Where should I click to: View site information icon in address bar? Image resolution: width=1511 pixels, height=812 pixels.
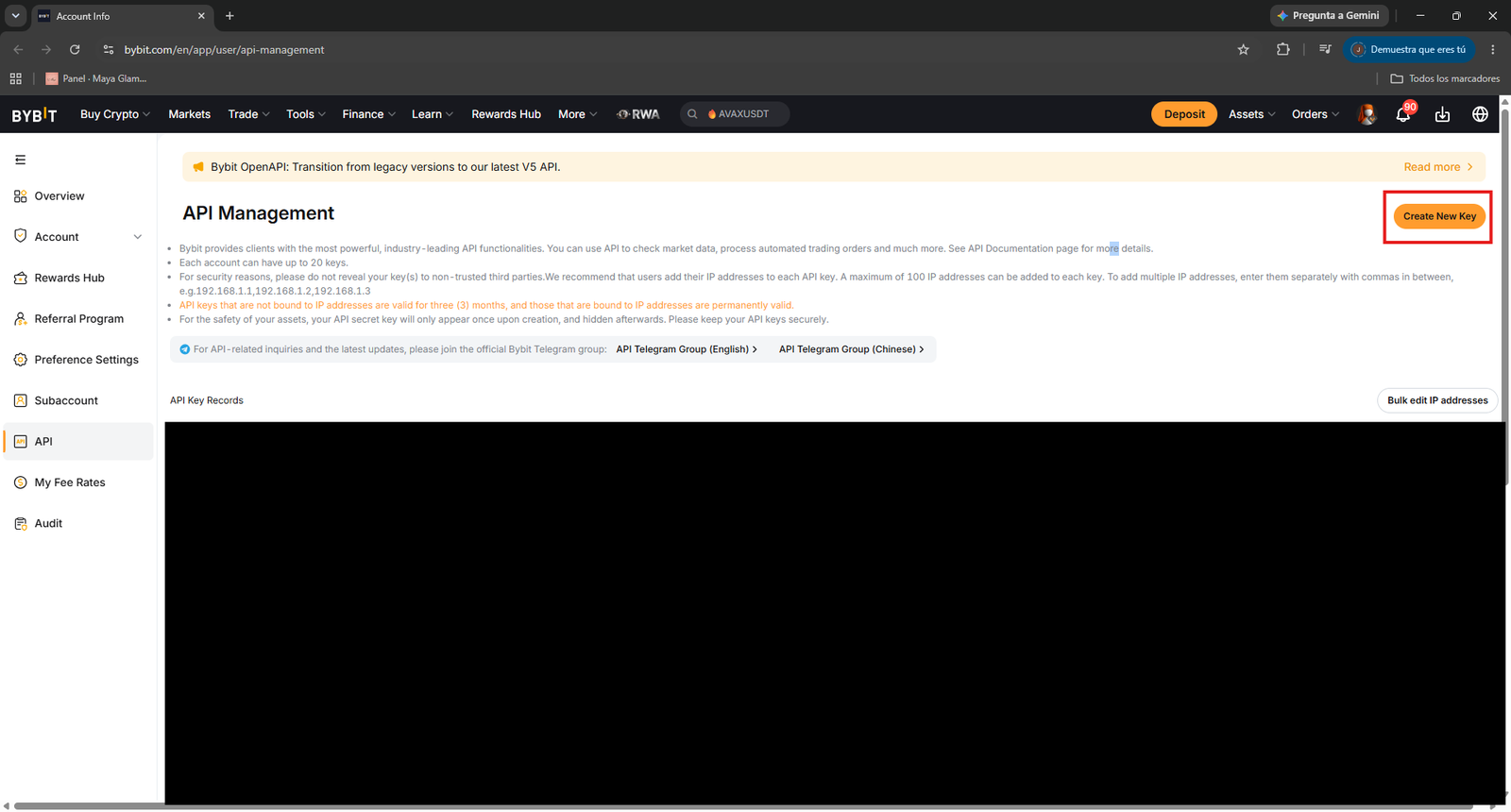(x=109, y=49)
